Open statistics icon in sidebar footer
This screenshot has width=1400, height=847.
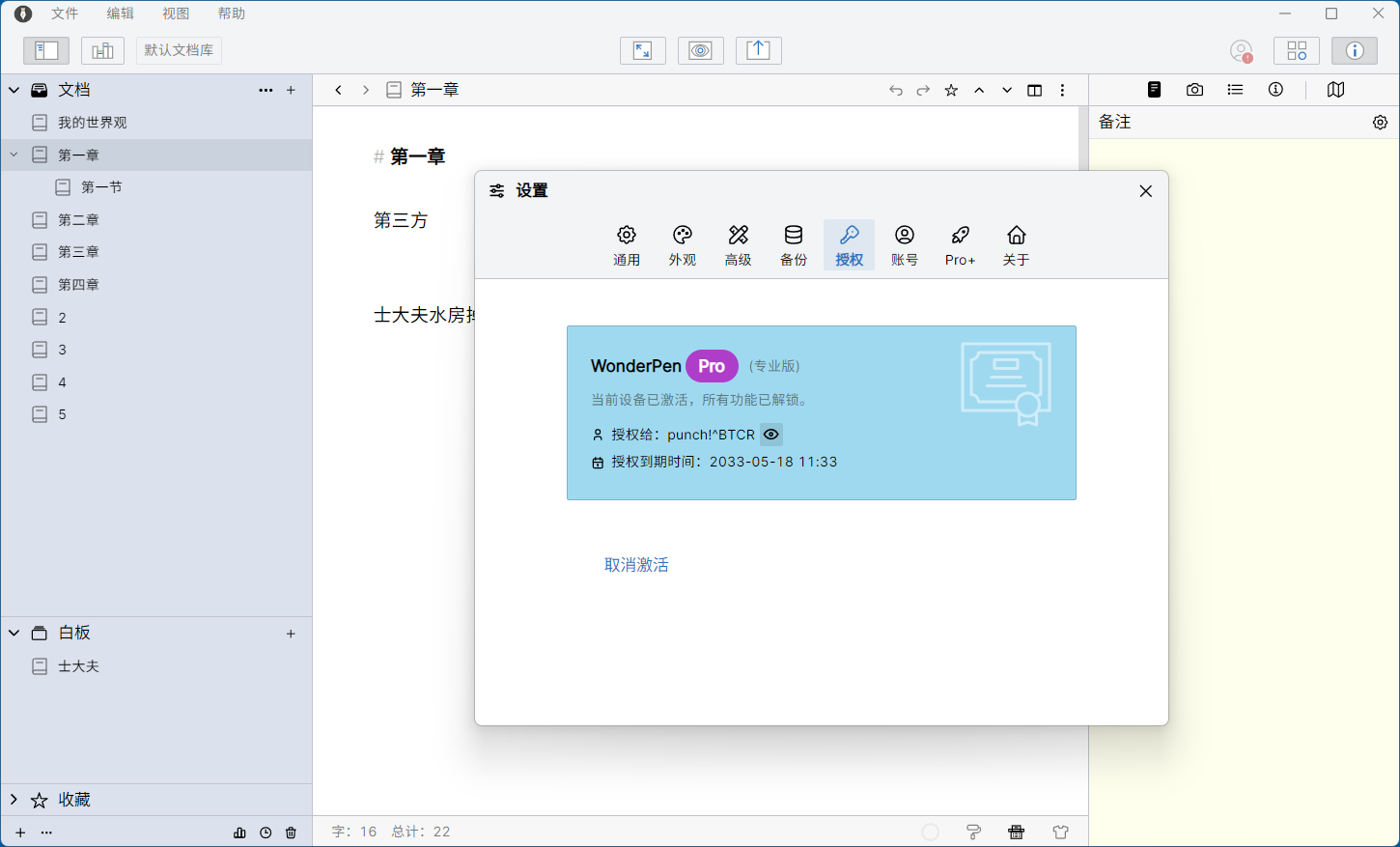coord(239,833)
